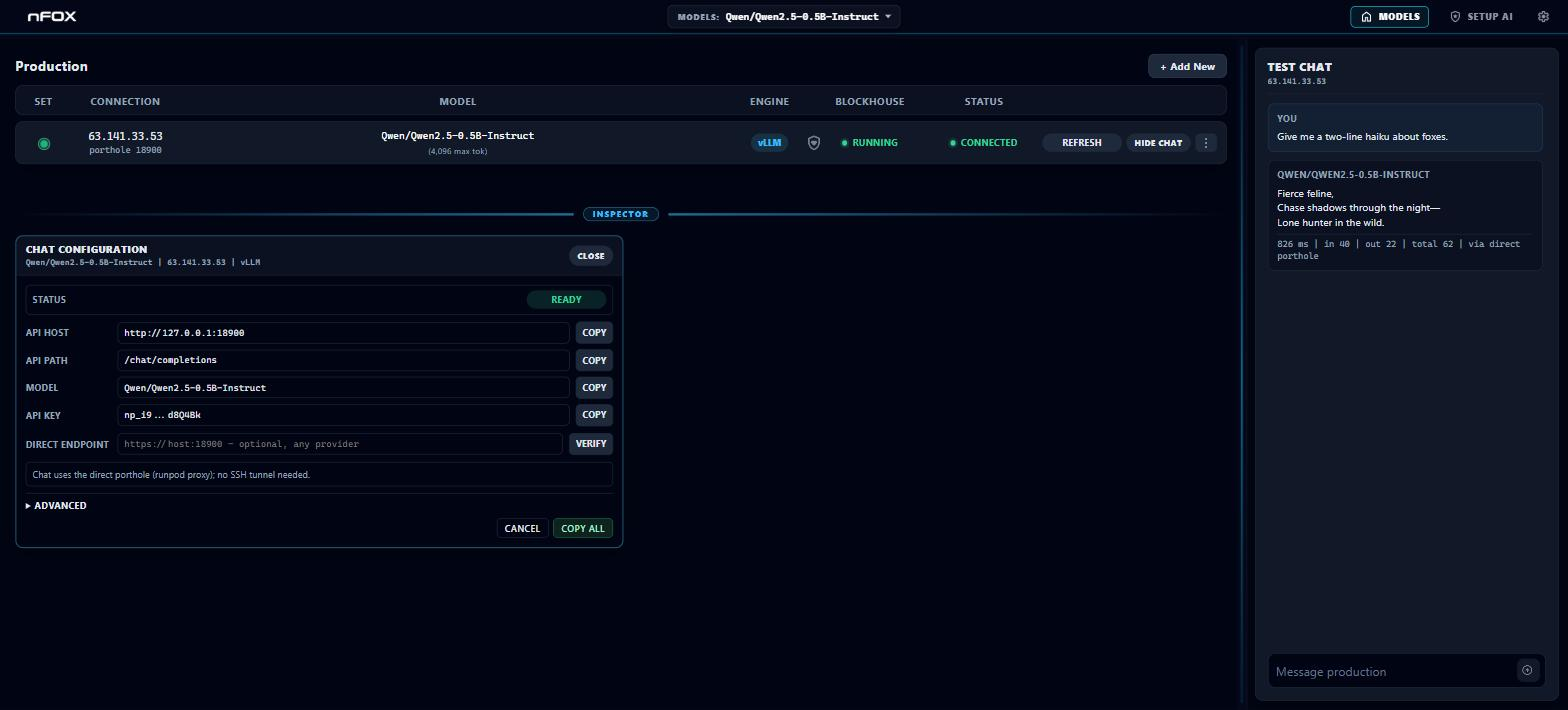Expand the Advanced section
The image size is (1568, 710).
tap(56, 506)
